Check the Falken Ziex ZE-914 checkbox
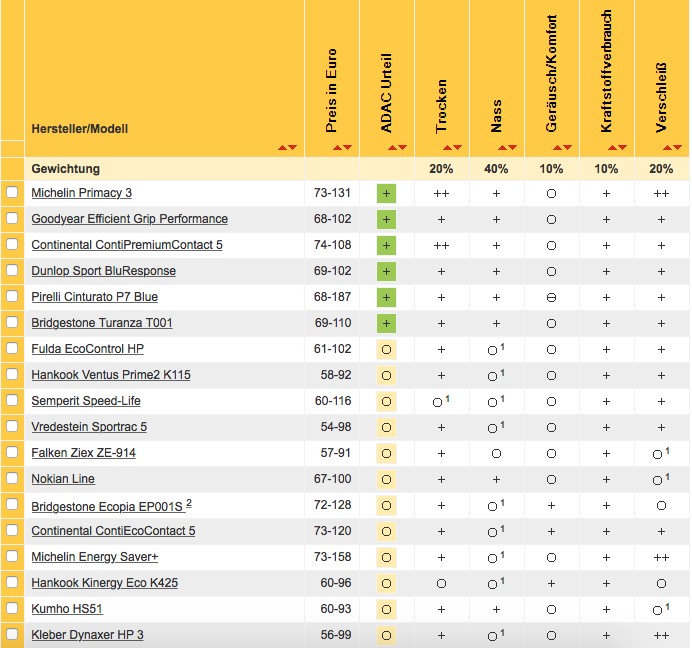The width and height of the screenshot is (692, 648). coord(12,452)
